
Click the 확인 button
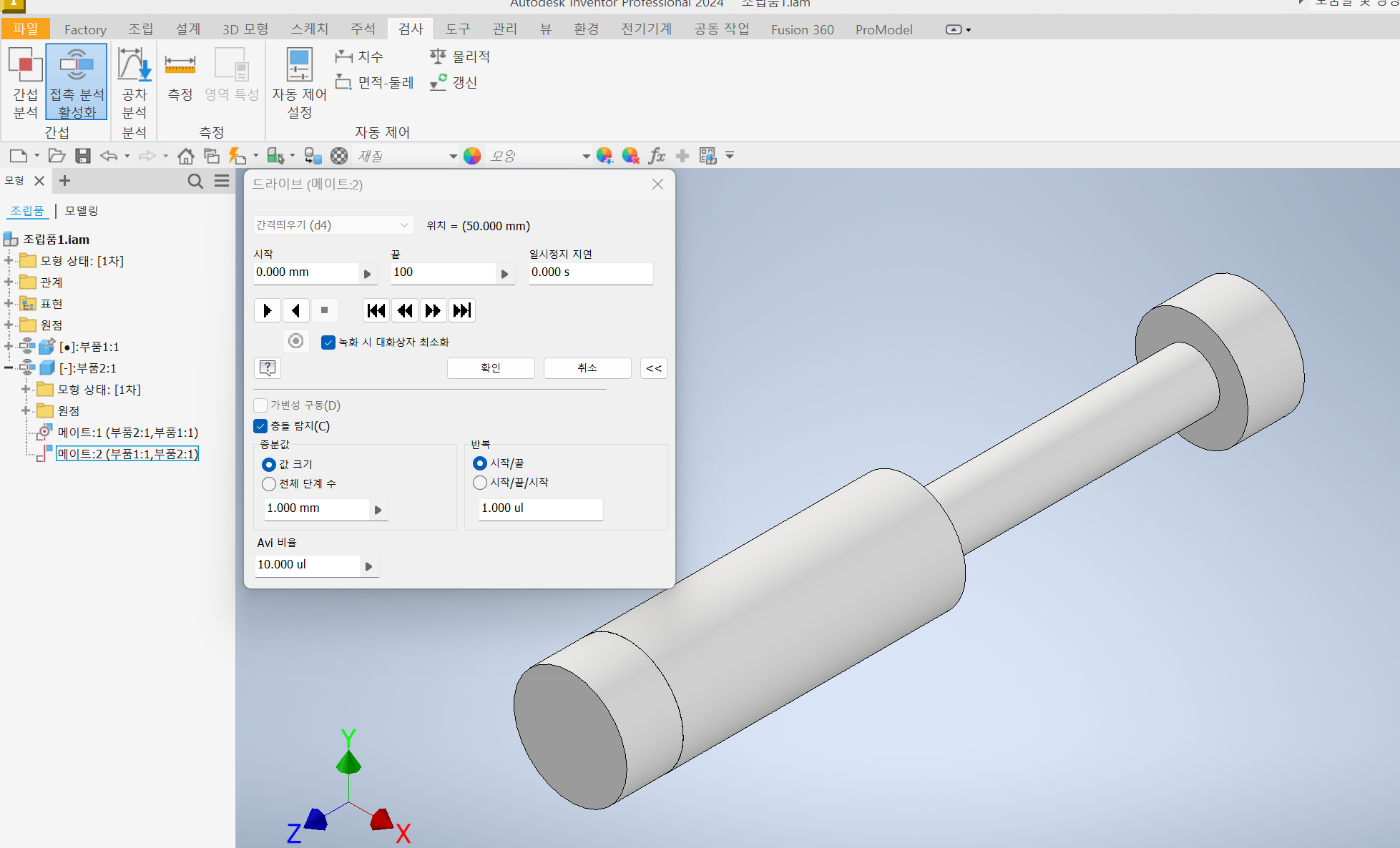coord(491,368)
